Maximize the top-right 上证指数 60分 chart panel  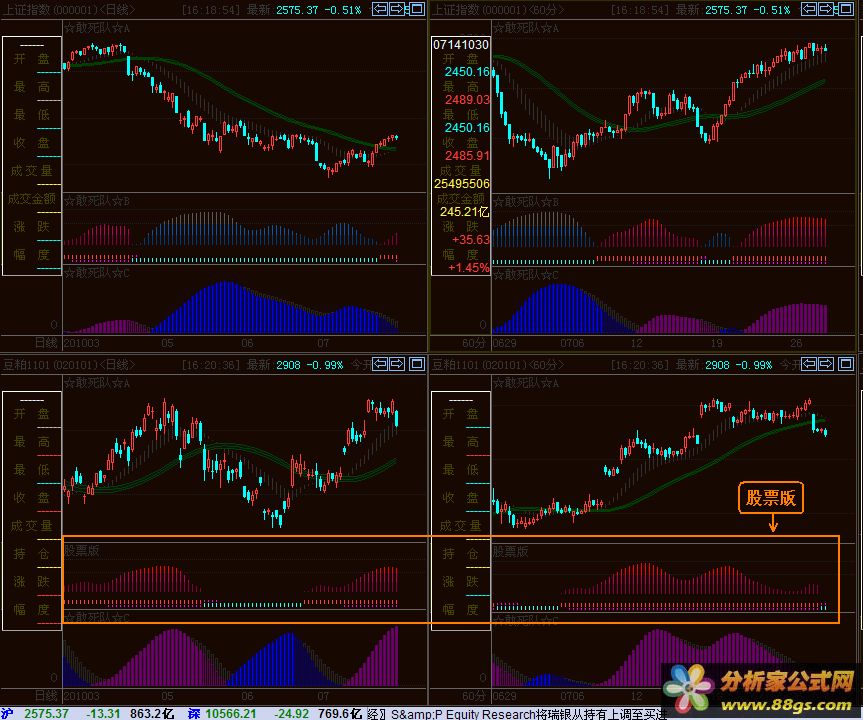[x=844, y=10]
